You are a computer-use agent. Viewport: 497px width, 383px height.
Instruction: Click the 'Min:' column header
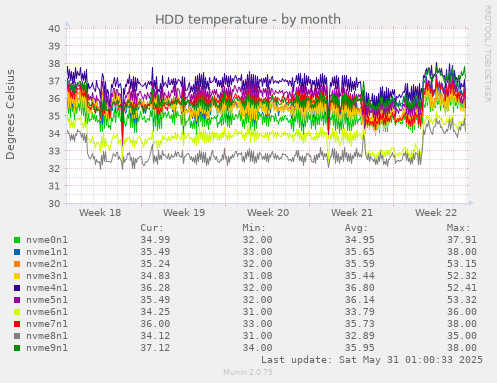[254, 228]
